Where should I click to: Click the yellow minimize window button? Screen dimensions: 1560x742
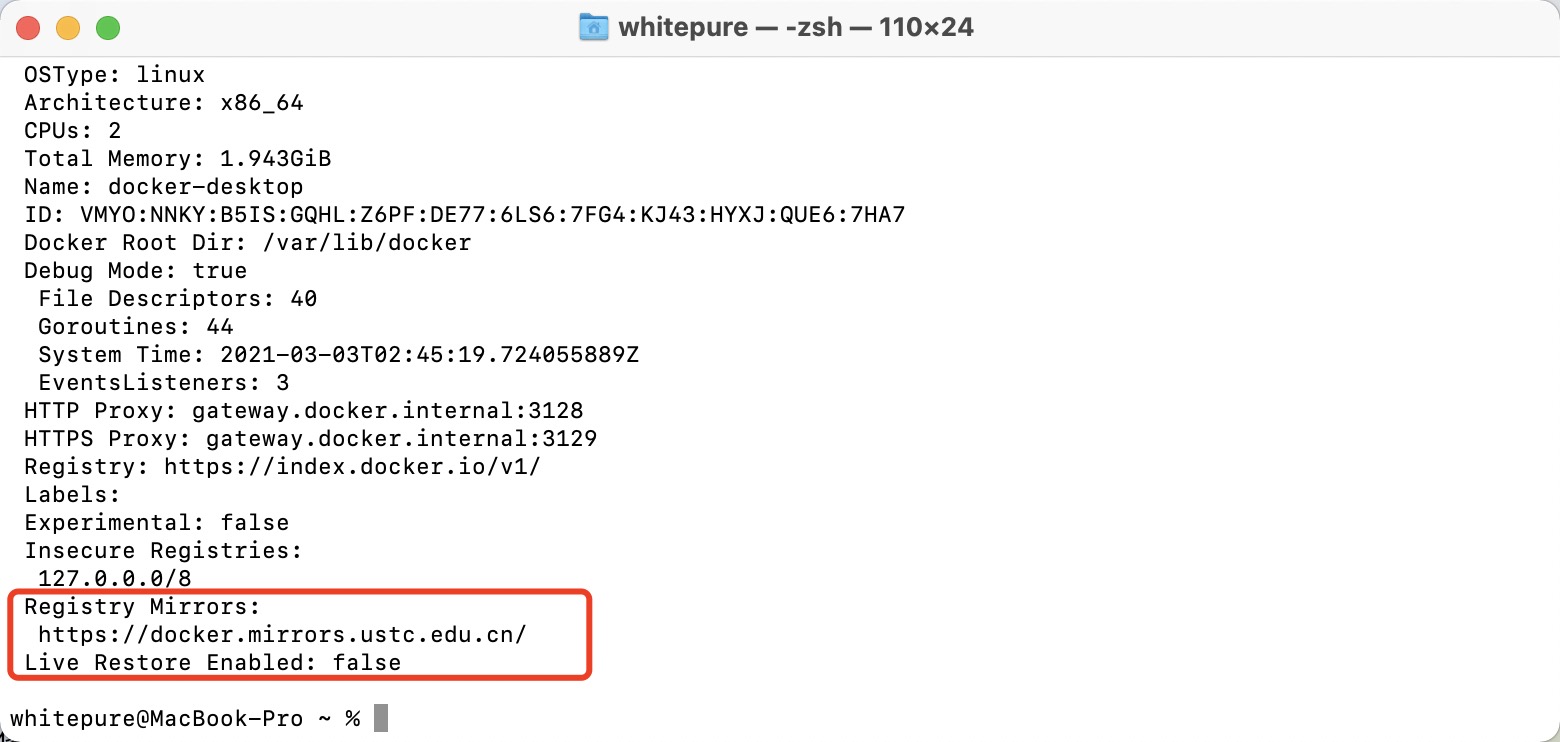coord(68,27)
